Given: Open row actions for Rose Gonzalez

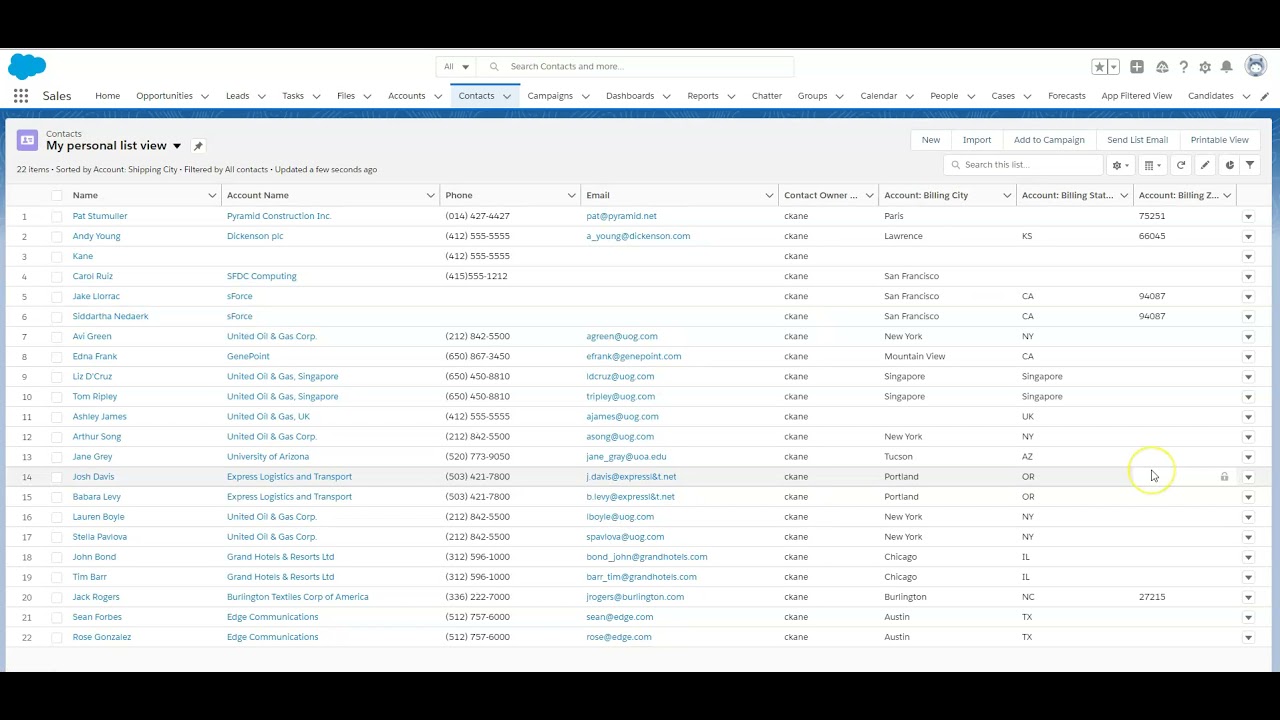Looking at the screenshot, I should coord(1248,637).
